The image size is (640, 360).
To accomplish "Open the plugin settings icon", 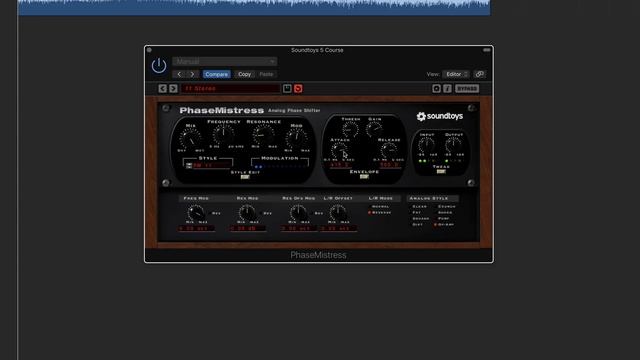I will (x=436, y=89).
